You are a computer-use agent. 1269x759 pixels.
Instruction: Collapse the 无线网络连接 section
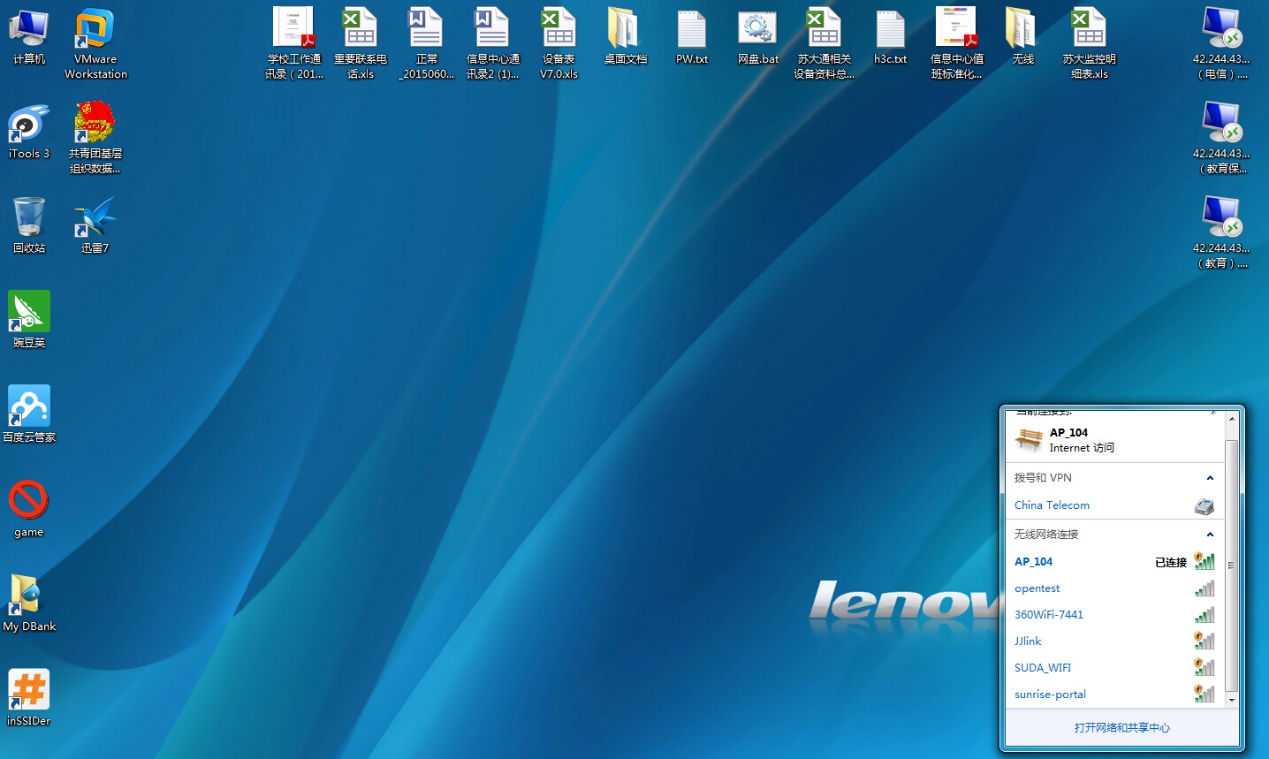pyautogui.click(x=1210, y=535)
